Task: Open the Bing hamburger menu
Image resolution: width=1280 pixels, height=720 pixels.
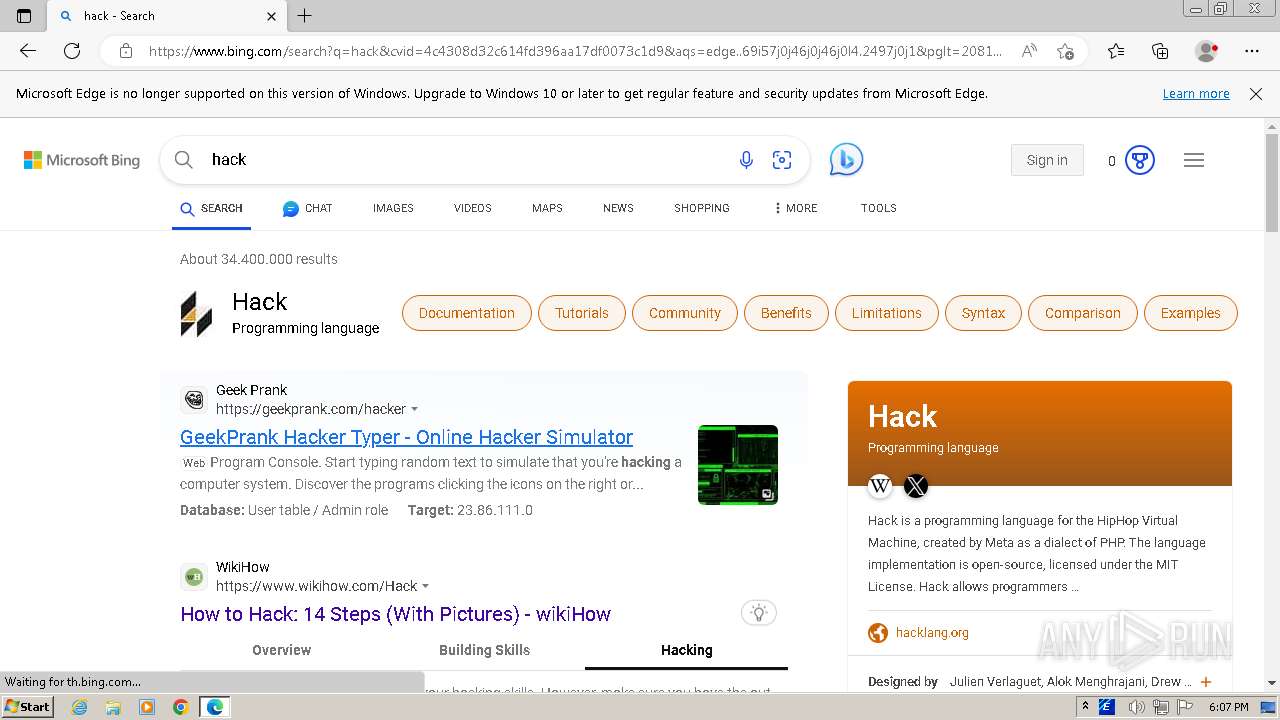Action: (x=1194, y=160)
